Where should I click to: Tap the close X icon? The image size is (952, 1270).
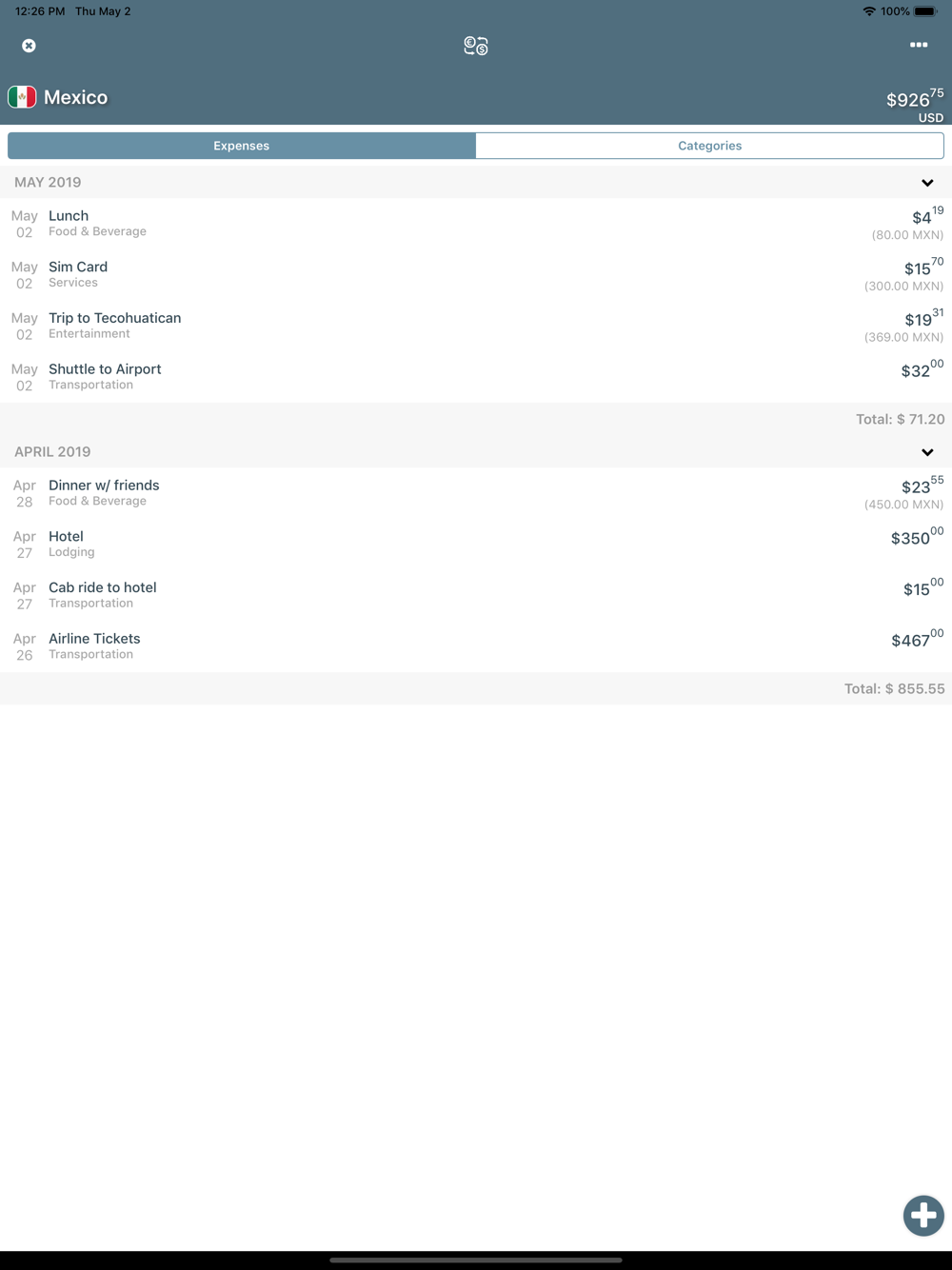pyautogui.click(x=29, y=46)
